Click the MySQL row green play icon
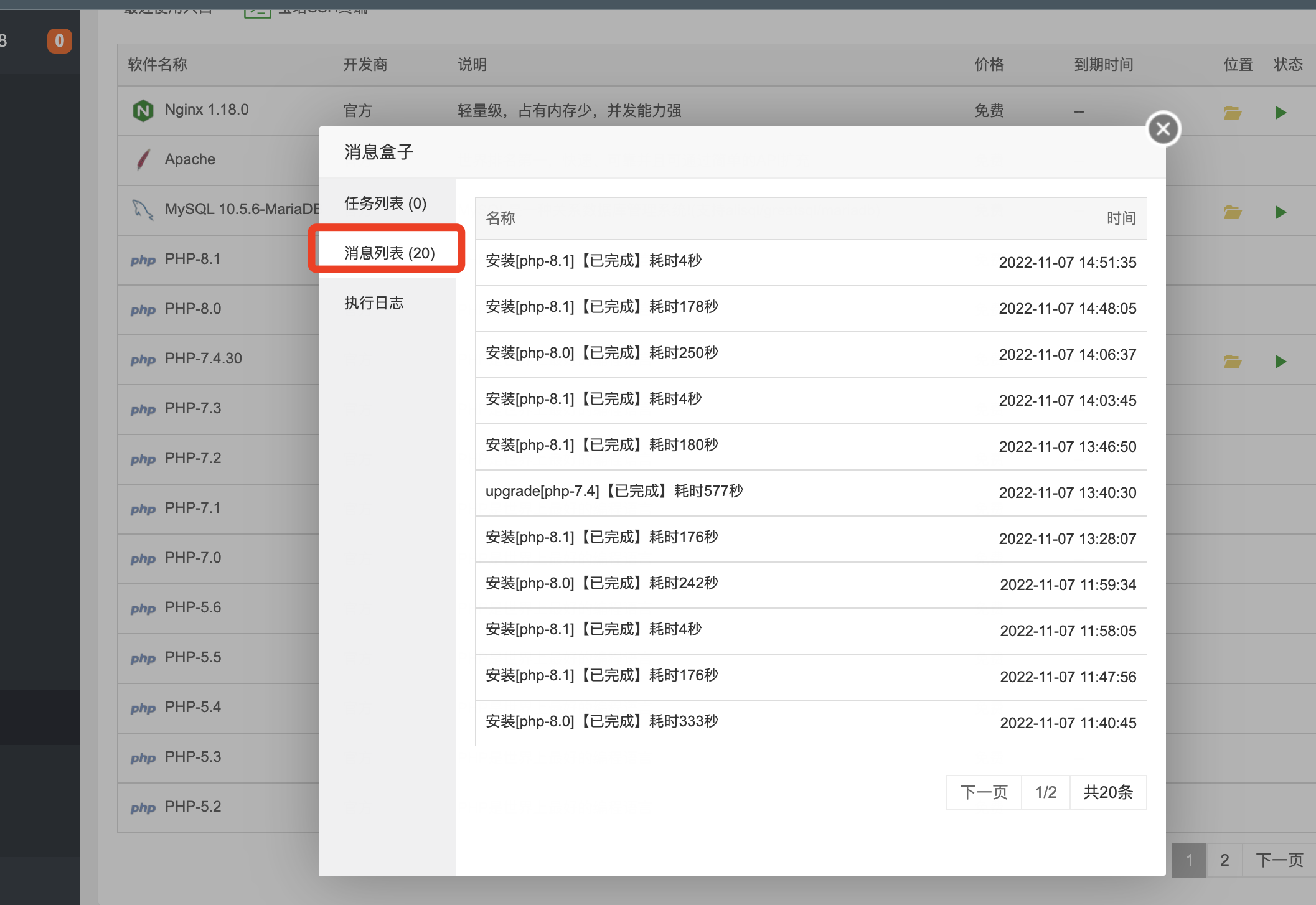This screenshot has width=1316, height=905. (x=1281, y=212)
